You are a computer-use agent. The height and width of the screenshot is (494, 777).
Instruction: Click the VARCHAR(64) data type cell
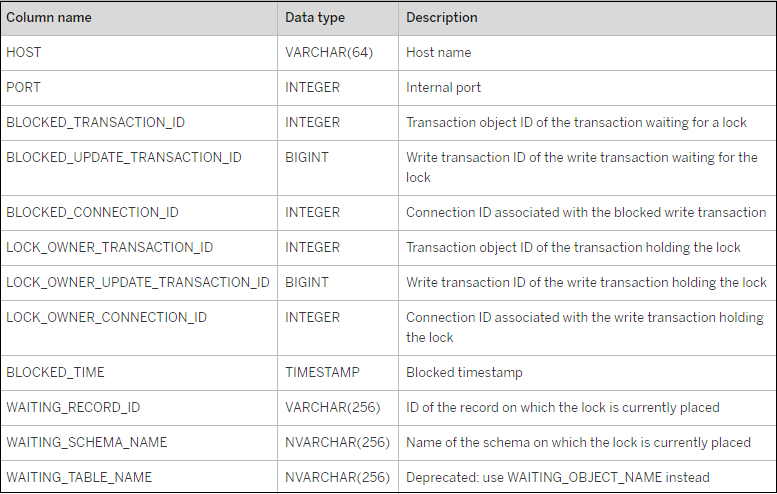(x=329, y=52)
